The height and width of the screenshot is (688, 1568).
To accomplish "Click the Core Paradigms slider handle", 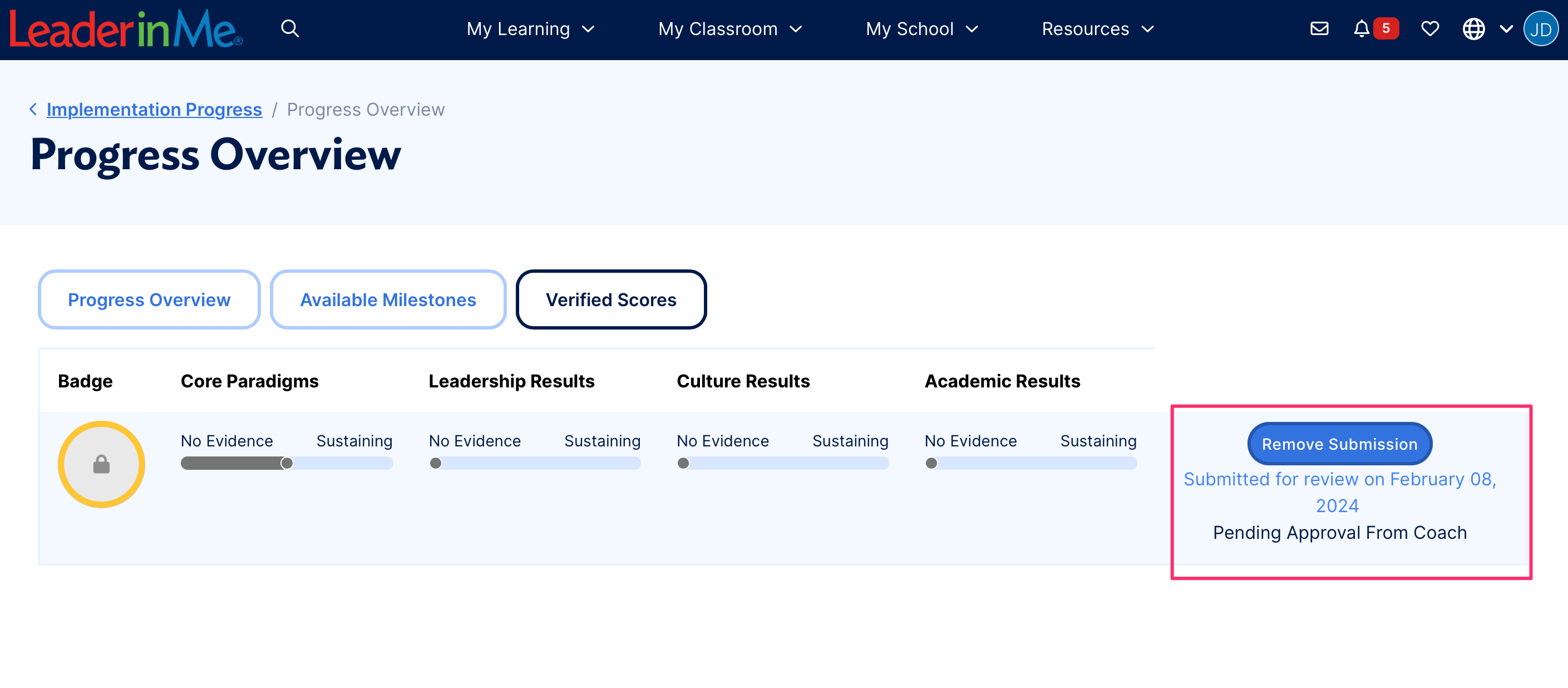I will (287, 463).
